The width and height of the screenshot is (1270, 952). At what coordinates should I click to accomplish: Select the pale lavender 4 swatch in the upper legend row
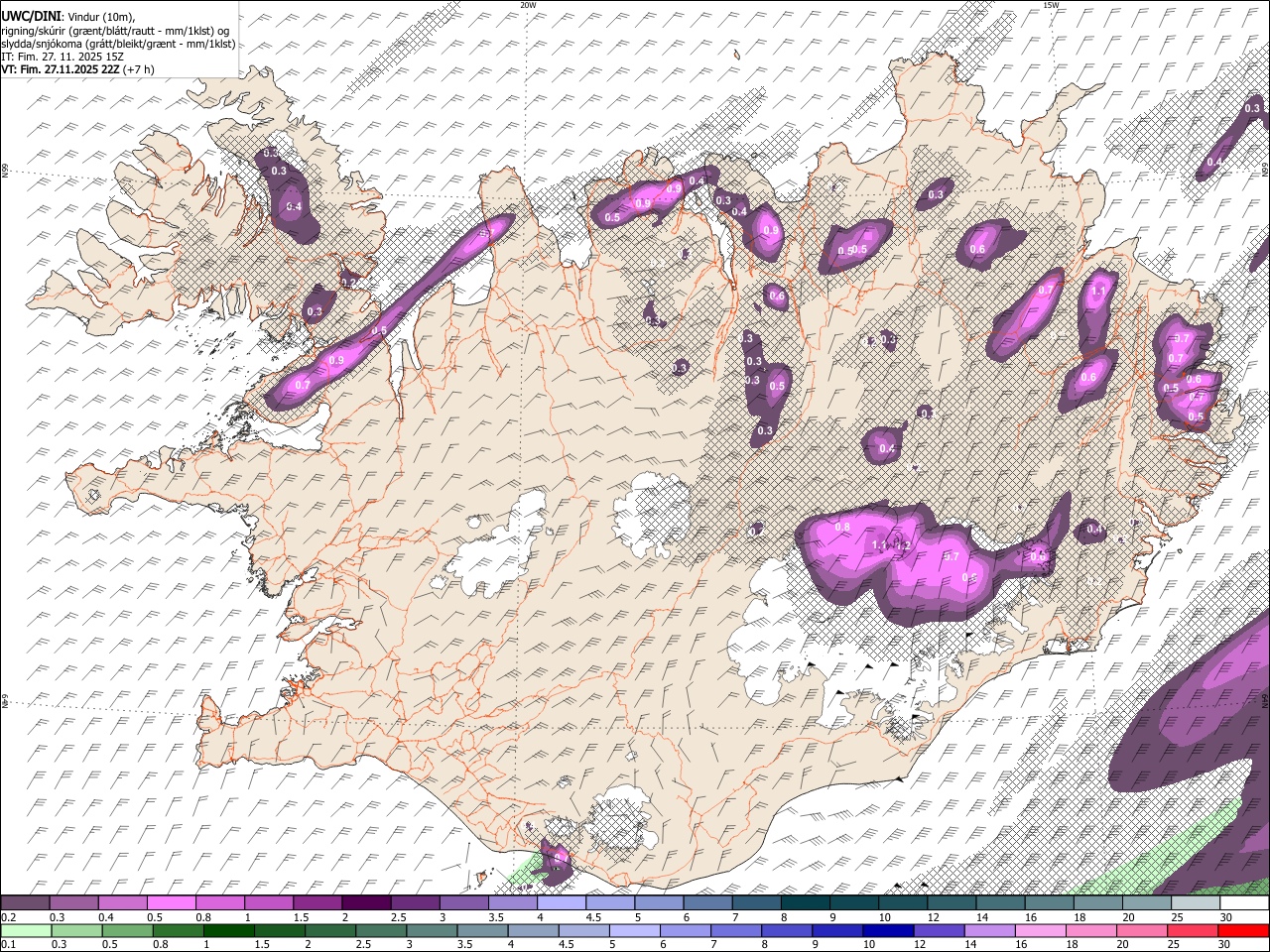pyautogui.click(x=560, y=903)
